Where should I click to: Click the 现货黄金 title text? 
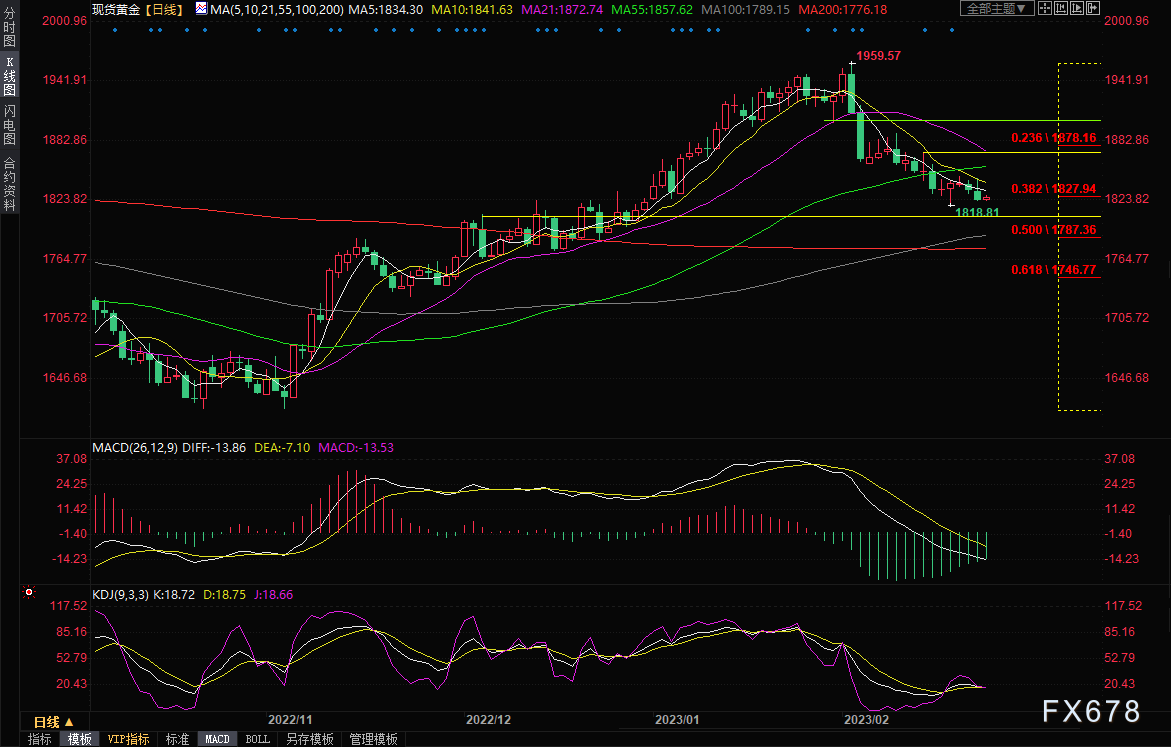pyautogui.click(x=116, y=10)
